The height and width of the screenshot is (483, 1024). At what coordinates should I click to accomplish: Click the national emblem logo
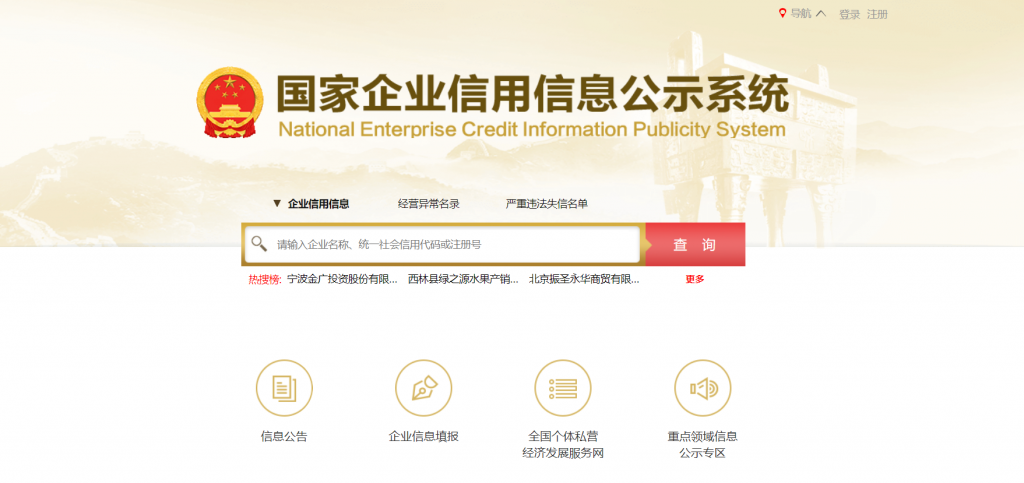pos(229,106)
